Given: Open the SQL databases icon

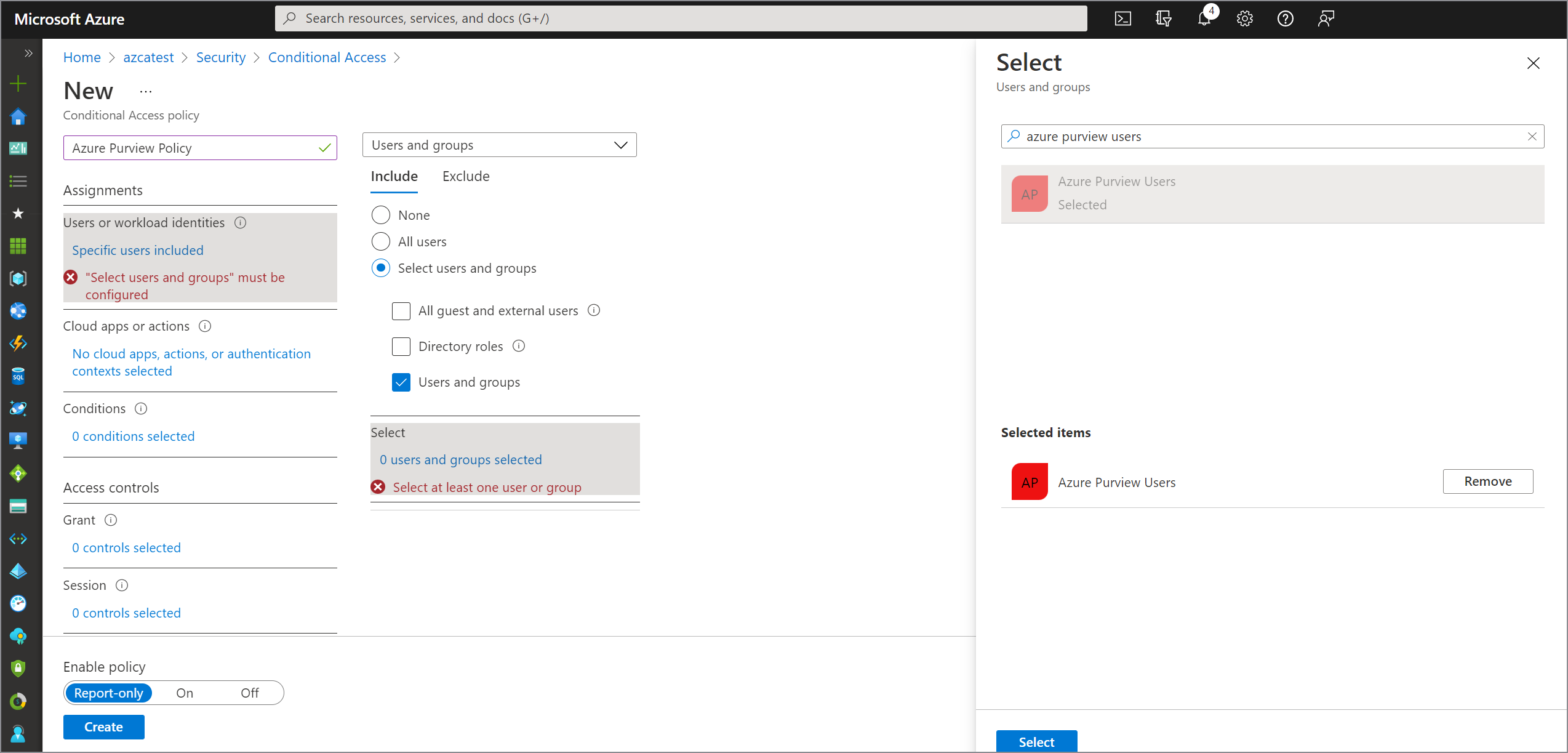Looking at the screenshot, I should [x=18, y=376].
